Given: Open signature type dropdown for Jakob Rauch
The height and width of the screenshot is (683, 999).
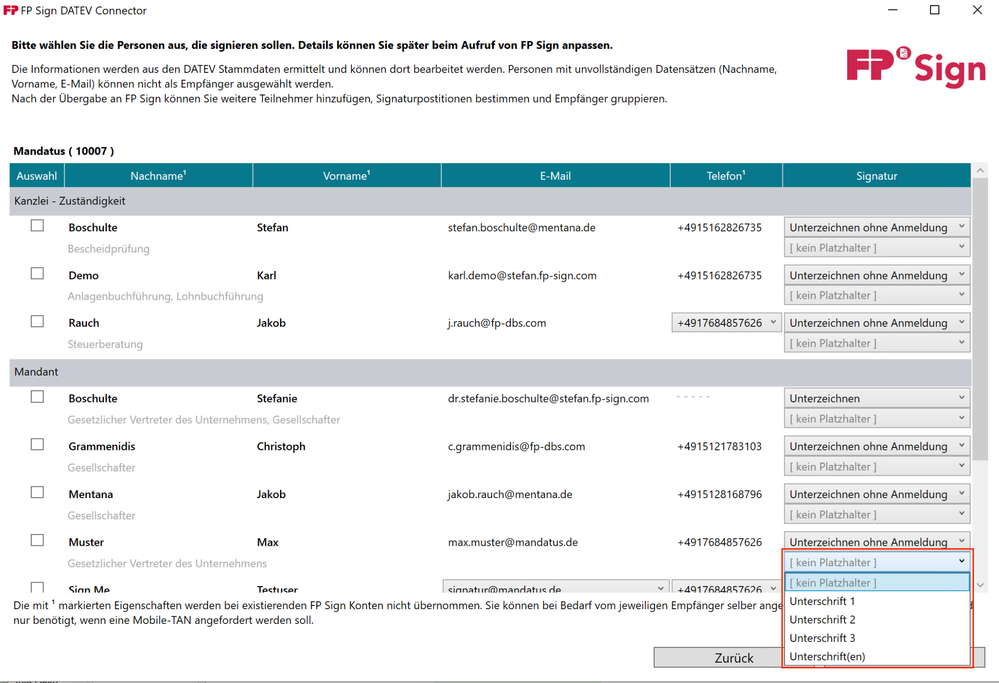Looking at the screenshot, I should pos(877,323).
